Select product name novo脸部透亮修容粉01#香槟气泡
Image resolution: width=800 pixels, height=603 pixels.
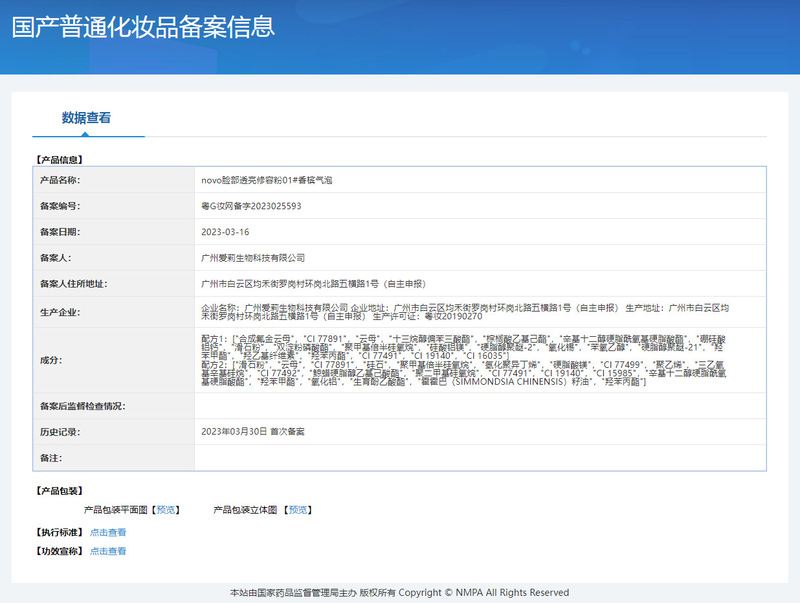point(267,180)
